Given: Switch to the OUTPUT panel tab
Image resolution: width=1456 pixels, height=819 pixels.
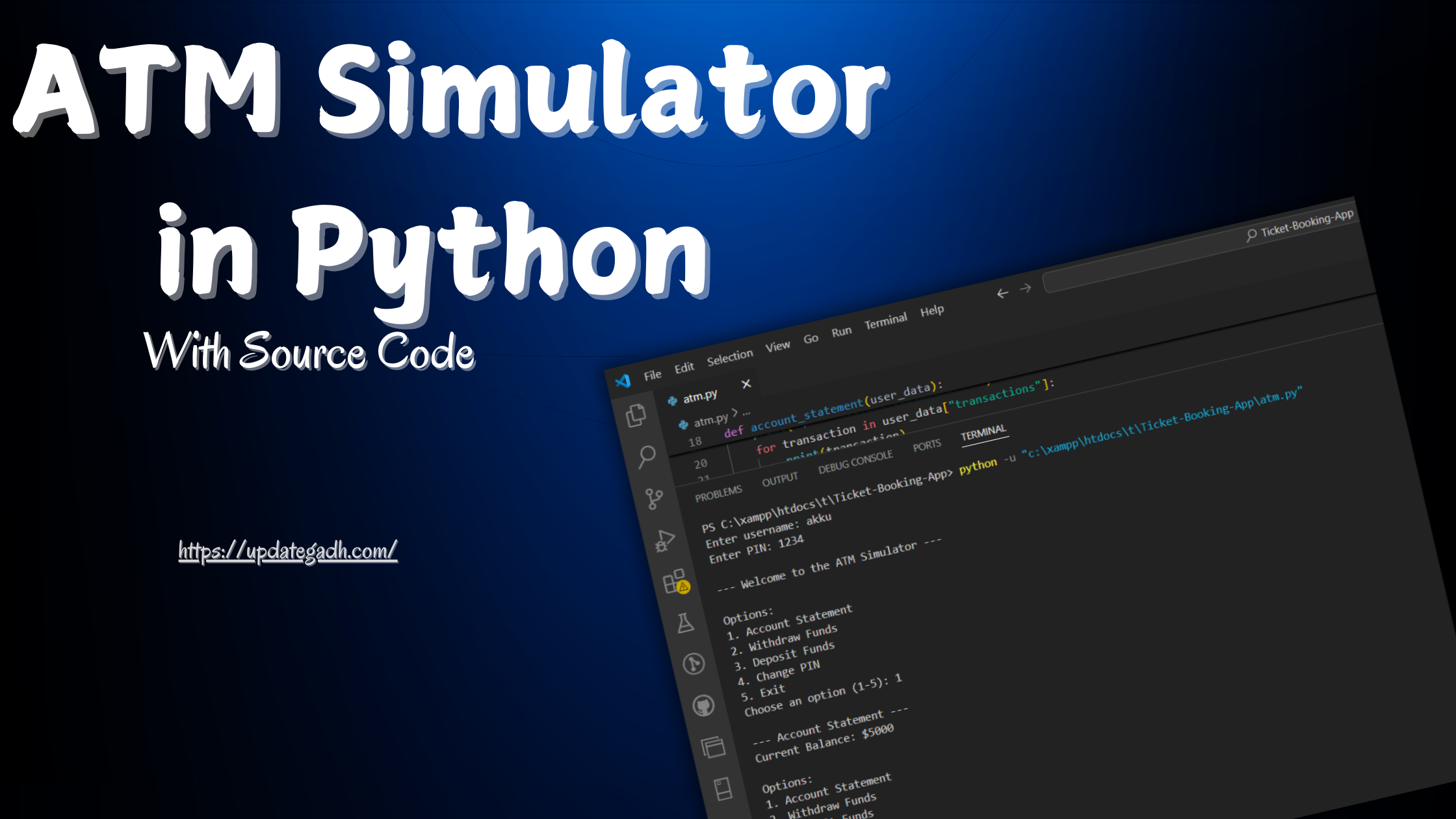Looking at the screenshot, I should 779,480.
